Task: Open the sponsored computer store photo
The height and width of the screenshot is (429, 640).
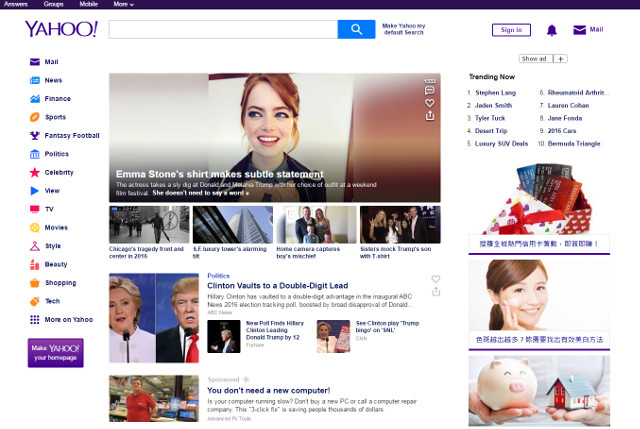Action: [x=154, y=398]
